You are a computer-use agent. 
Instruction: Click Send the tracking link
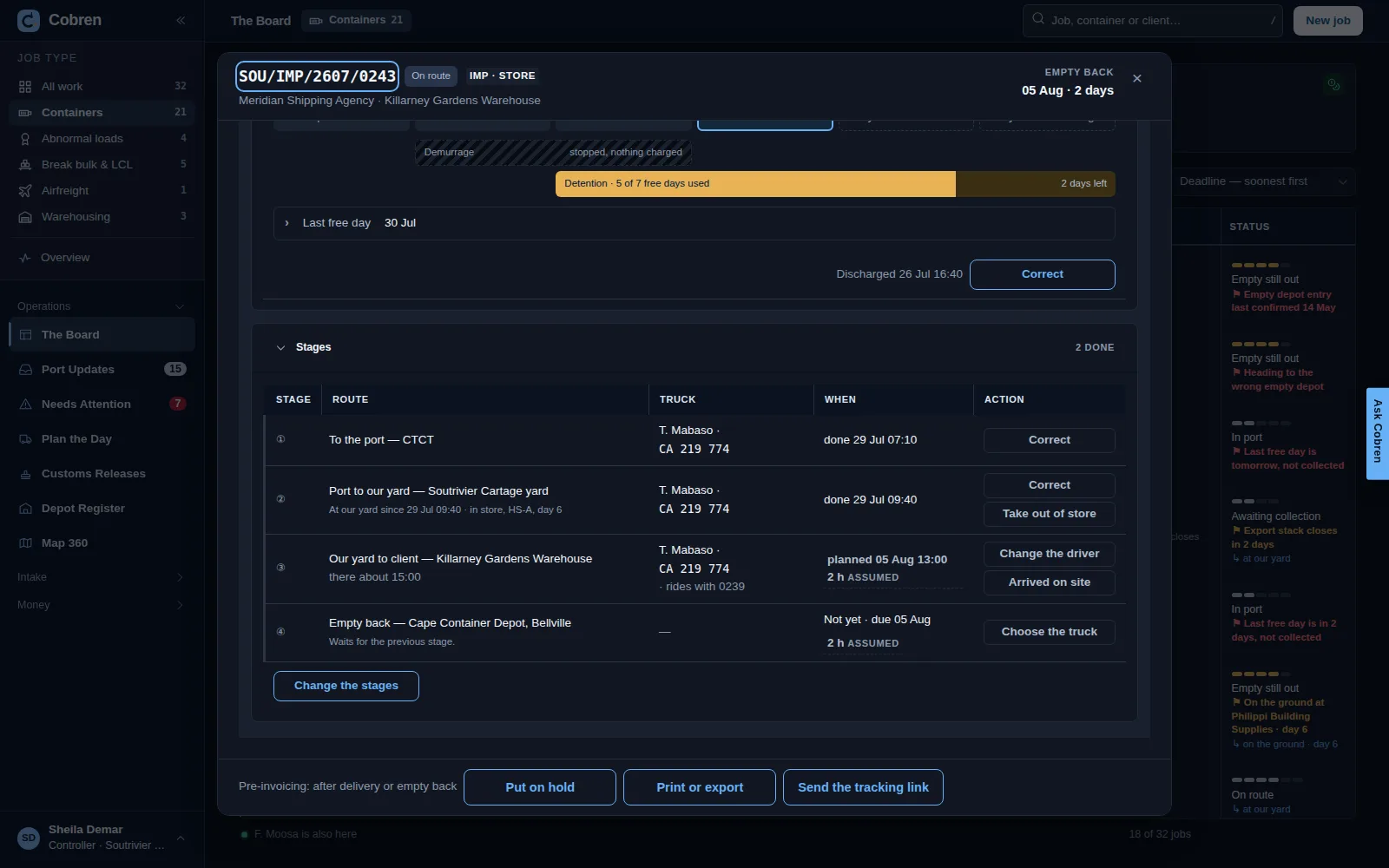click(863, 787)
